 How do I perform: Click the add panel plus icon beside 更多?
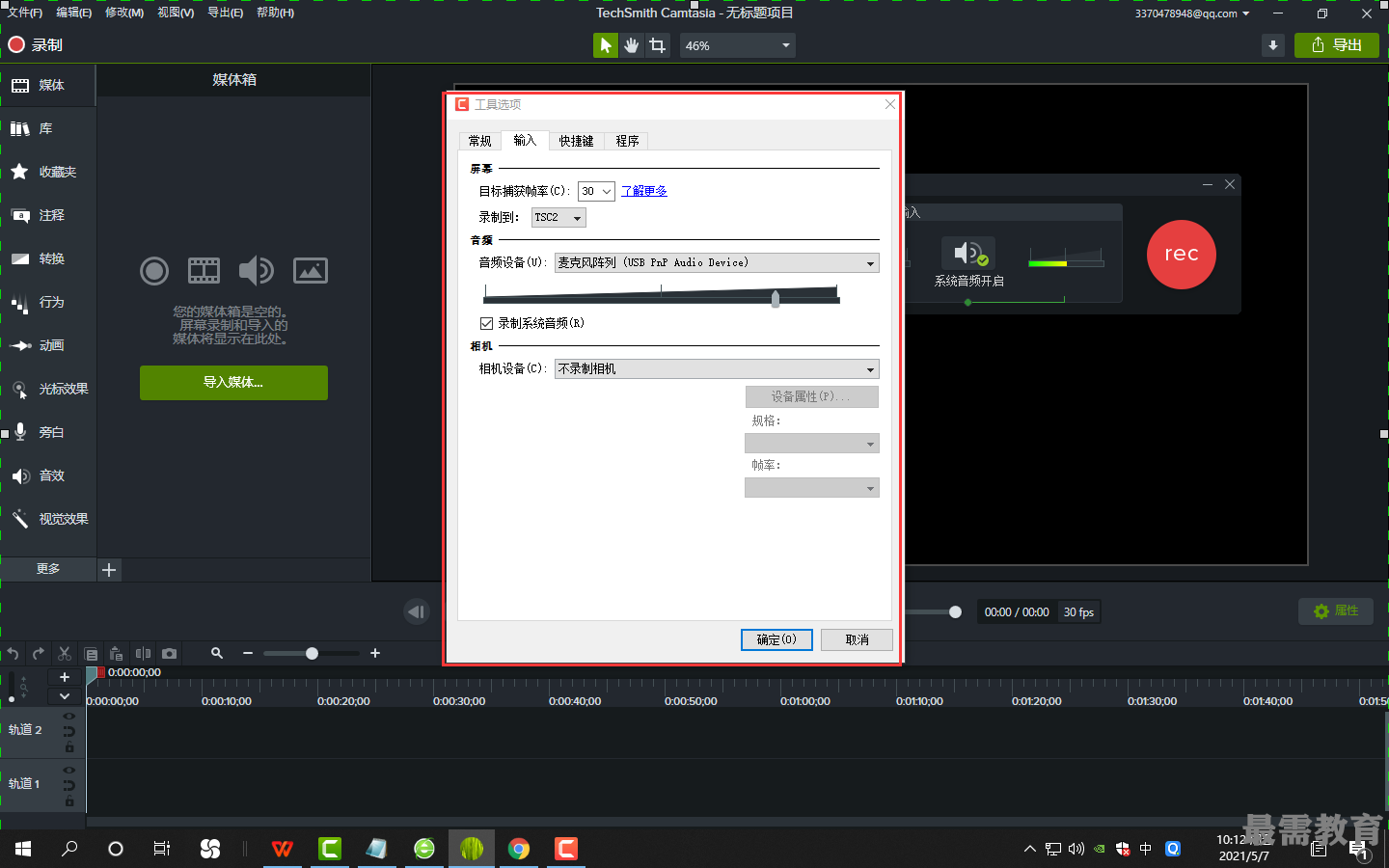pos(109,570)
